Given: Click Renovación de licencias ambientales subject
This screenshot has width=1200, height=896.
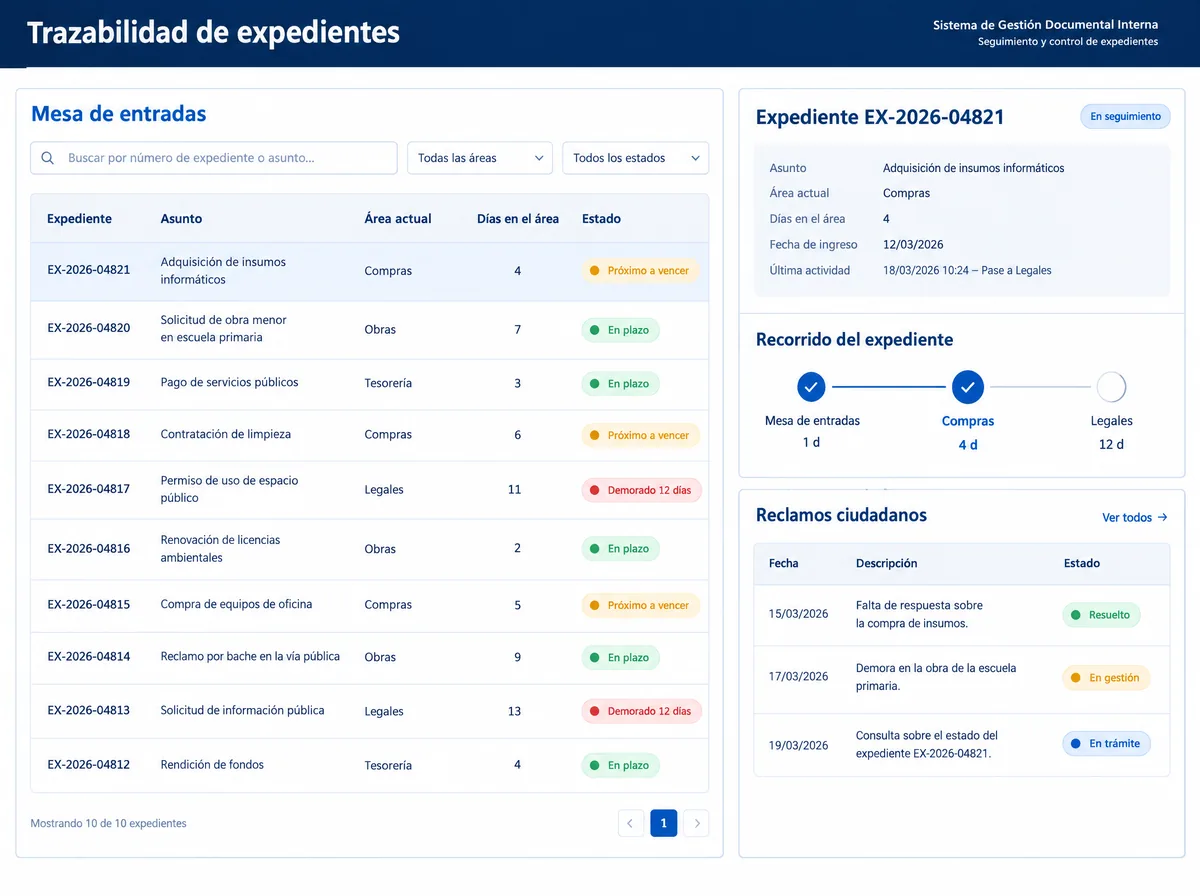Looking at the screenshot, I should [220, 549].
